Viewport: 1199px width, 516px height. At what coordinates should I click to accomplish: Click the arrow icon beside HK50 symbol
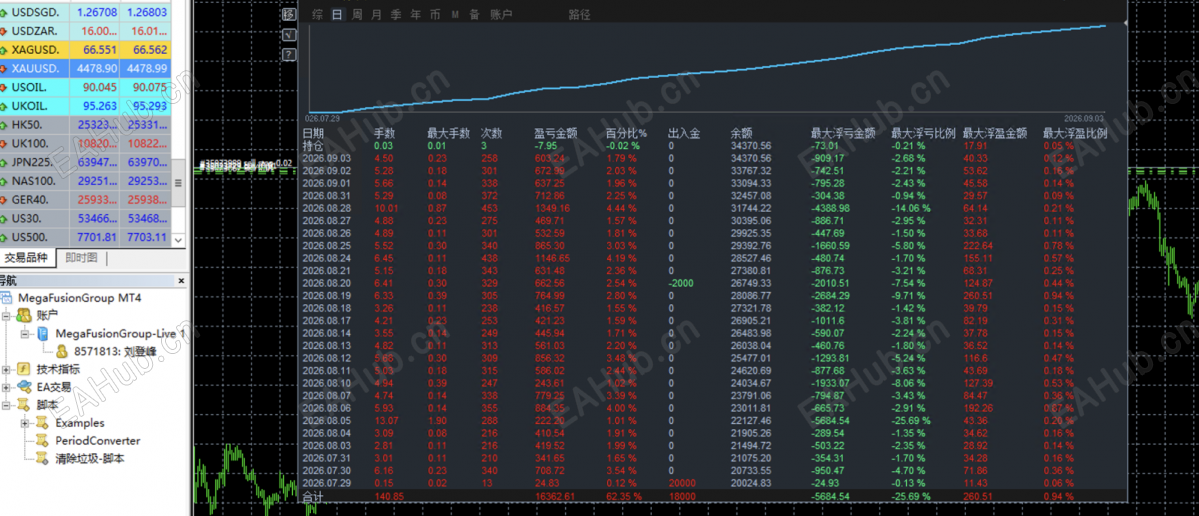point(4,125)
